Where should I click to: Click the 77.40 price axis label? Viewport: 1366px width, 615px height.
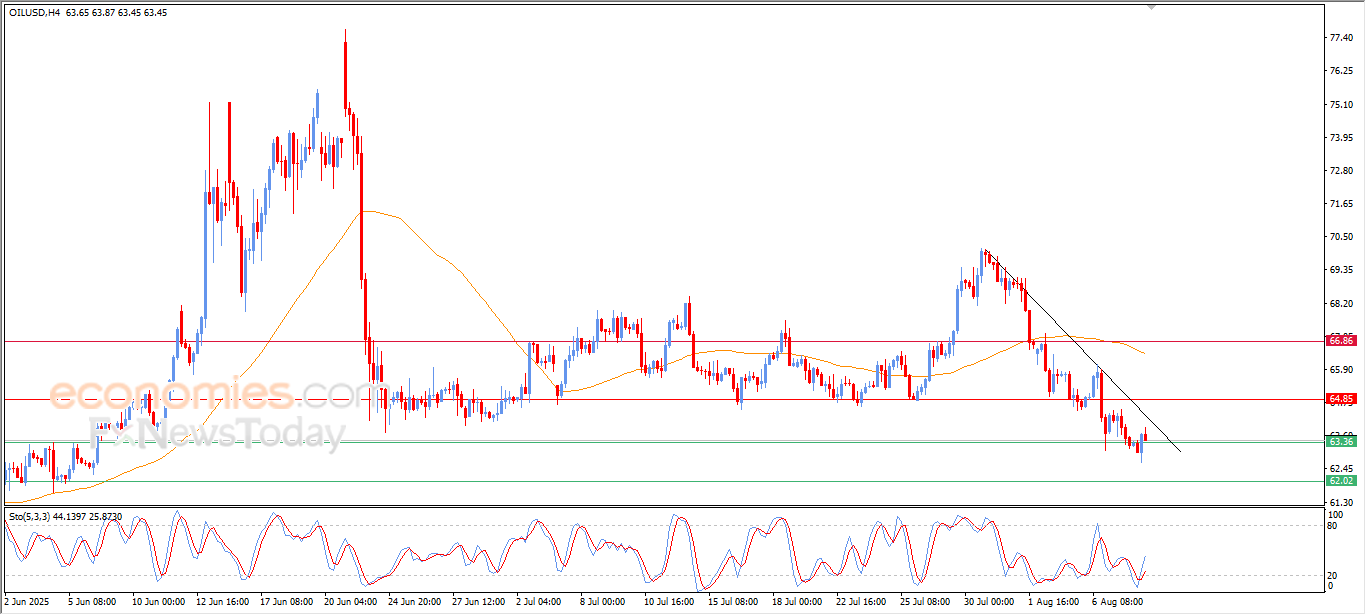(x=1342, y=38)
